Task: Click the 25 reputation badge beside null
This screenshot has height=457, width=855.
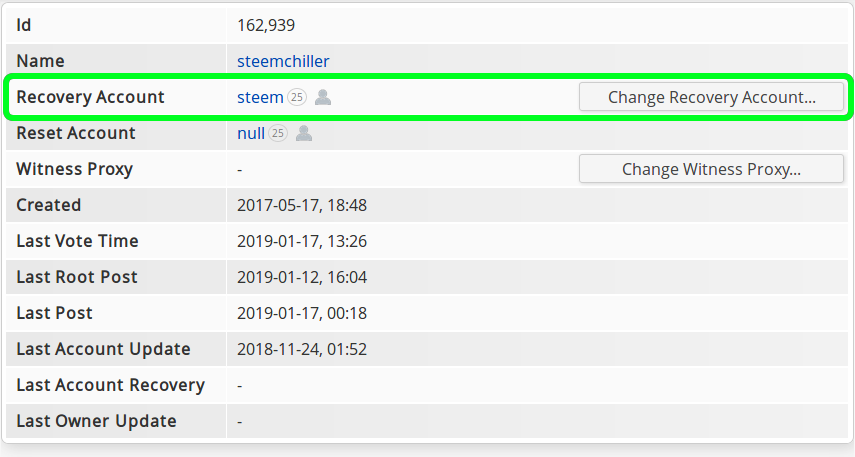Action: [x=278, y=133]
